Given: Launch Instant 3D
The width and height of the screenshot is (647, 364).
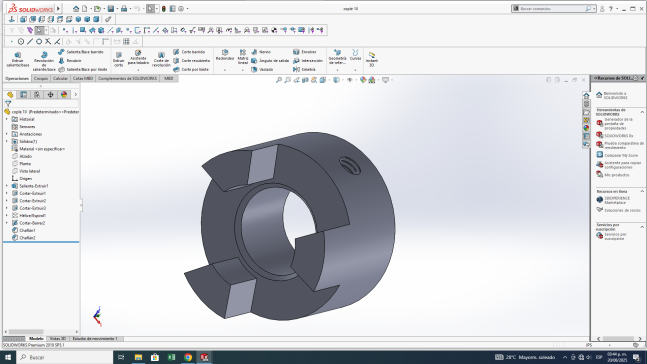Looking at the screenshot, I should (x=372, y=59).
